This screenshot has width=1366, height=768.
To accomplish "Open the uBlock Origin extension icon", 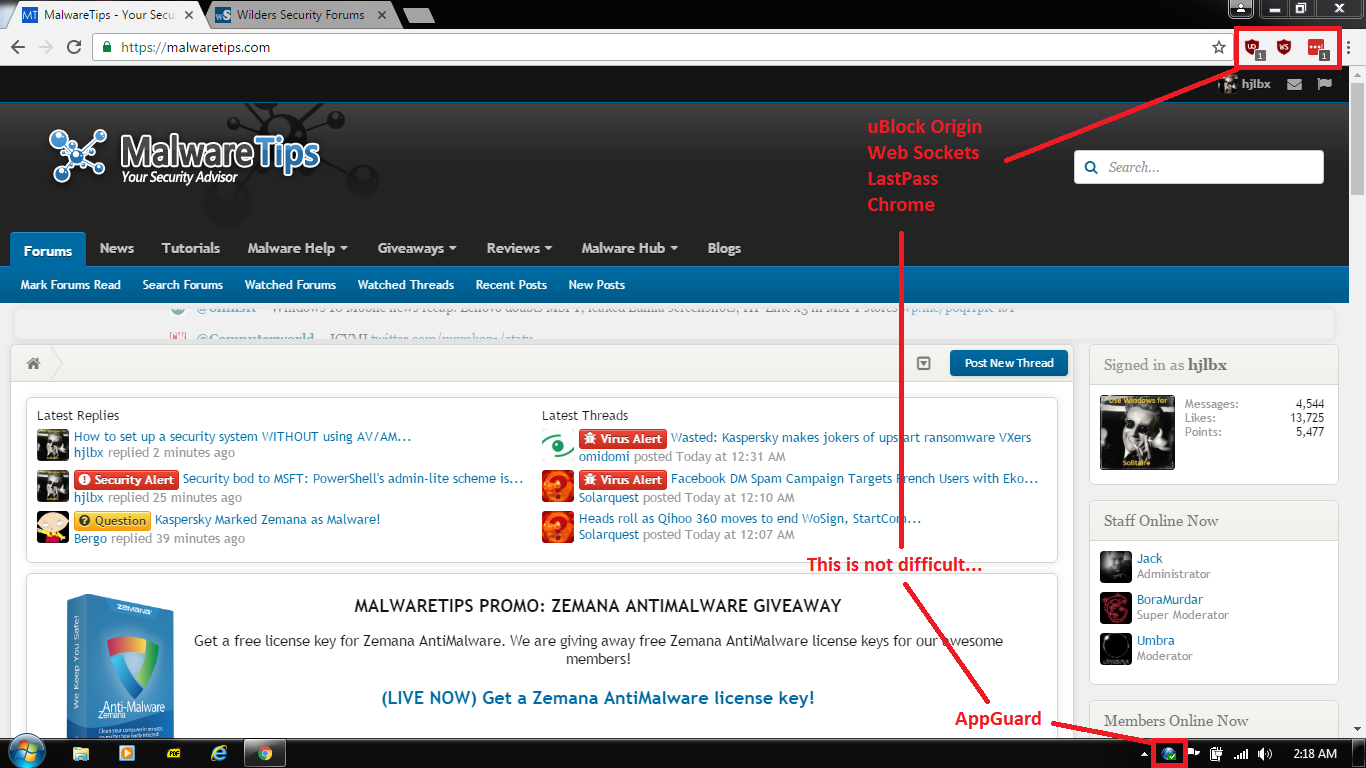I will [x=1253, y=47].
